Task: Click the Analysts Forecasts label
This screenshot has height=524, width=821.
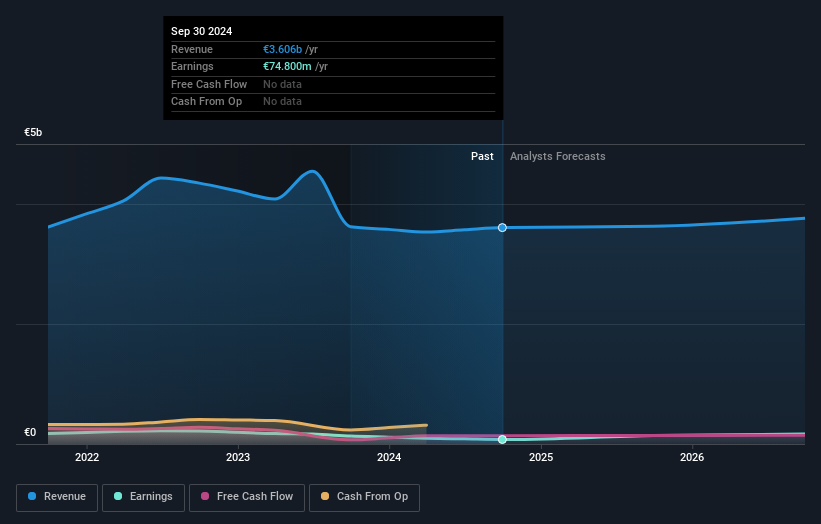Action: (x=558, y=157)
